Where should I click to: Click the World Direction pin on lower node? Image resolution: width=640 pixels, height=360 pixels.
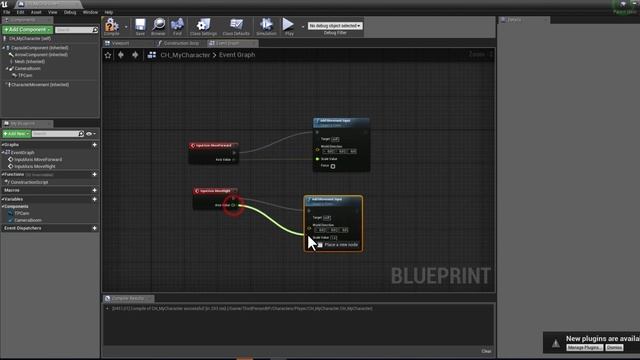pyautogui.click(x=309, y=228)
